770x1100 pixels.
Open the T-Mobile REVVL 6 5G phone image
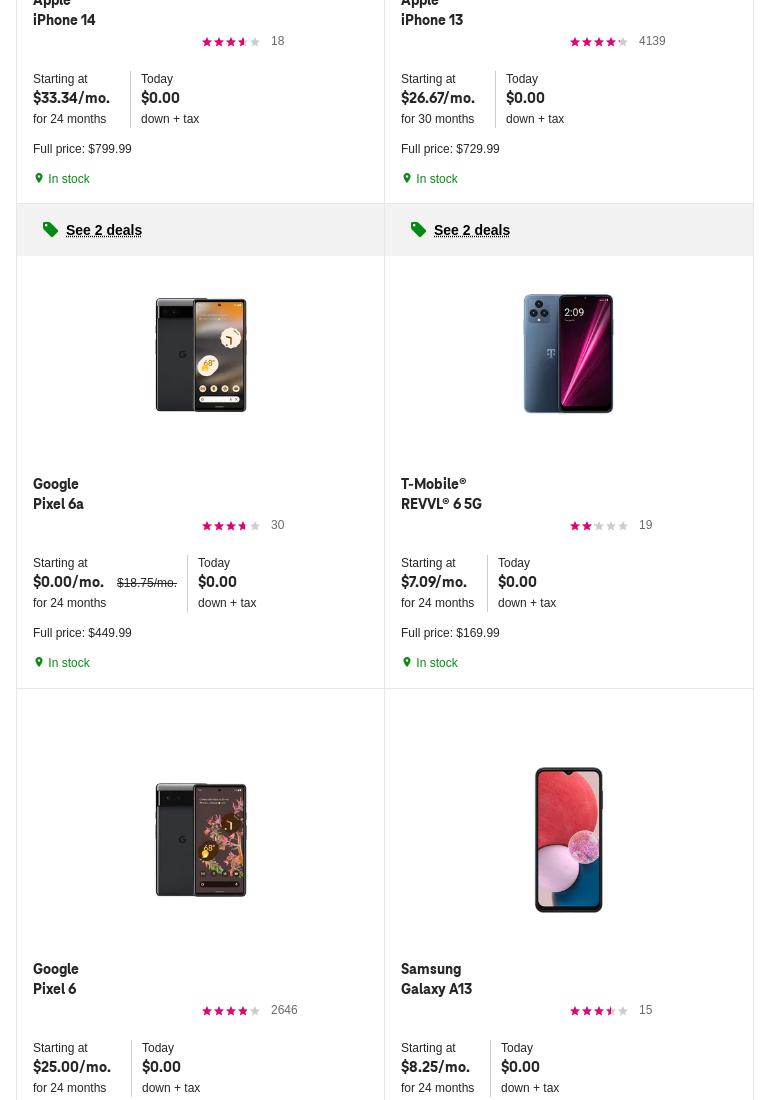pos(568,354)
